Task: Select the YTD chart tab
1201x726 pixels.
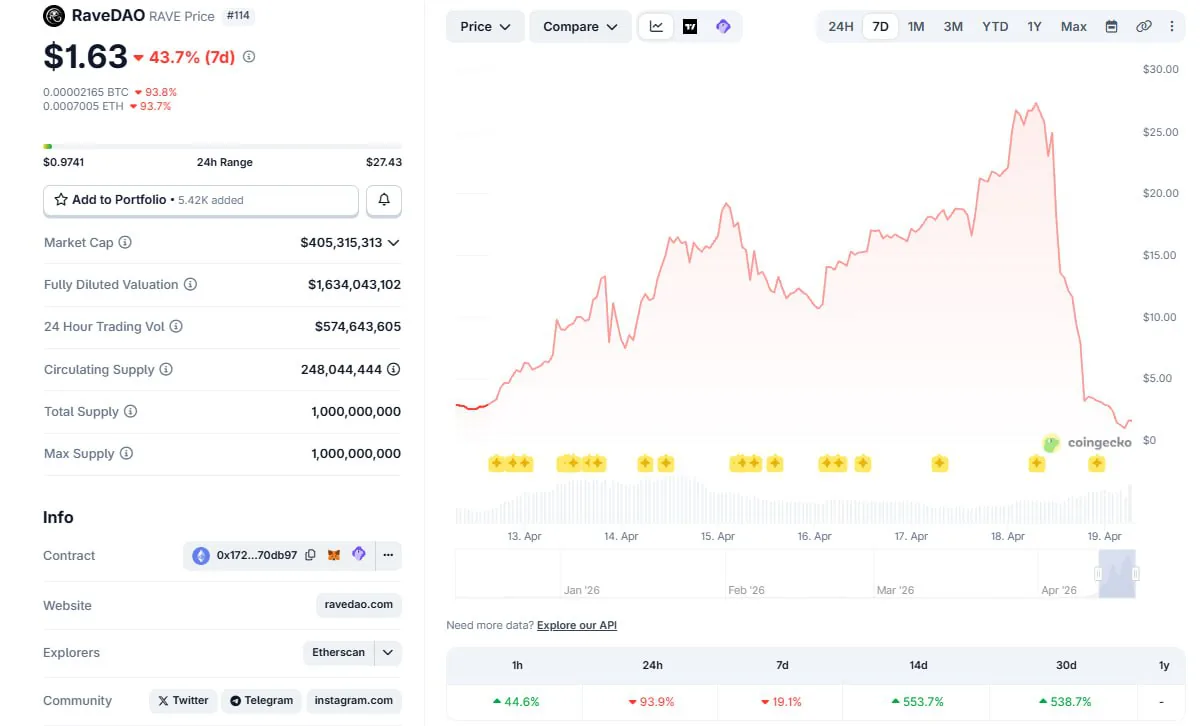Action: [995, 26]
